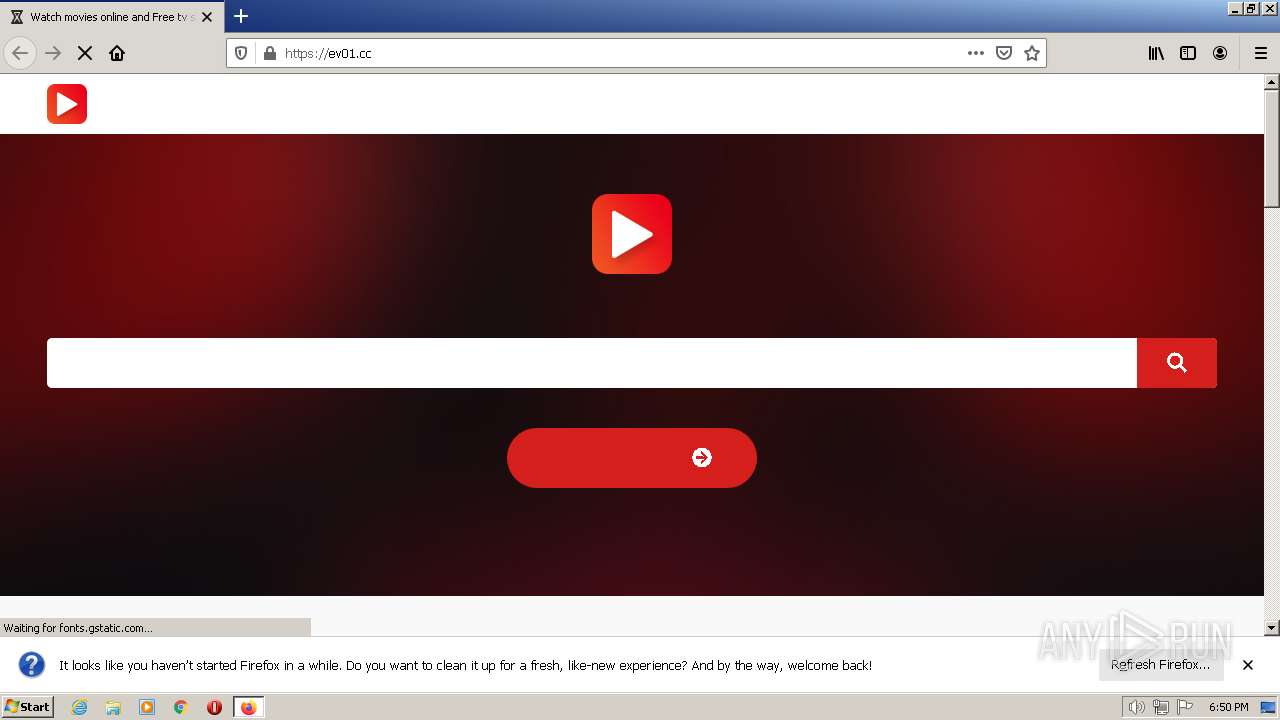This screenshot has height=720, width=1280.
Task: Focus the movie search input field
Action: click(x=592, y=363)
